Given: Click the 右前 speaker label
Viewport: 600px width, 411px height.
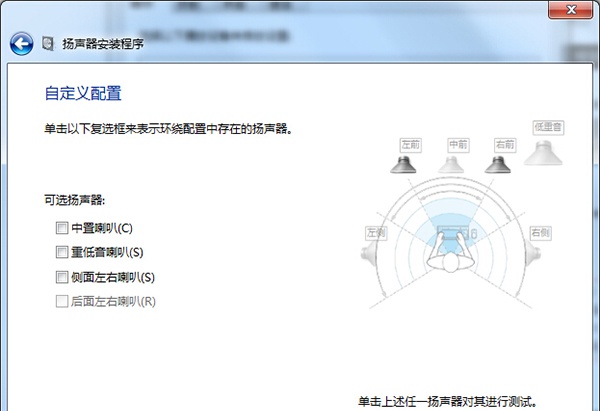Looking at the screenshot, I should 505,145.
